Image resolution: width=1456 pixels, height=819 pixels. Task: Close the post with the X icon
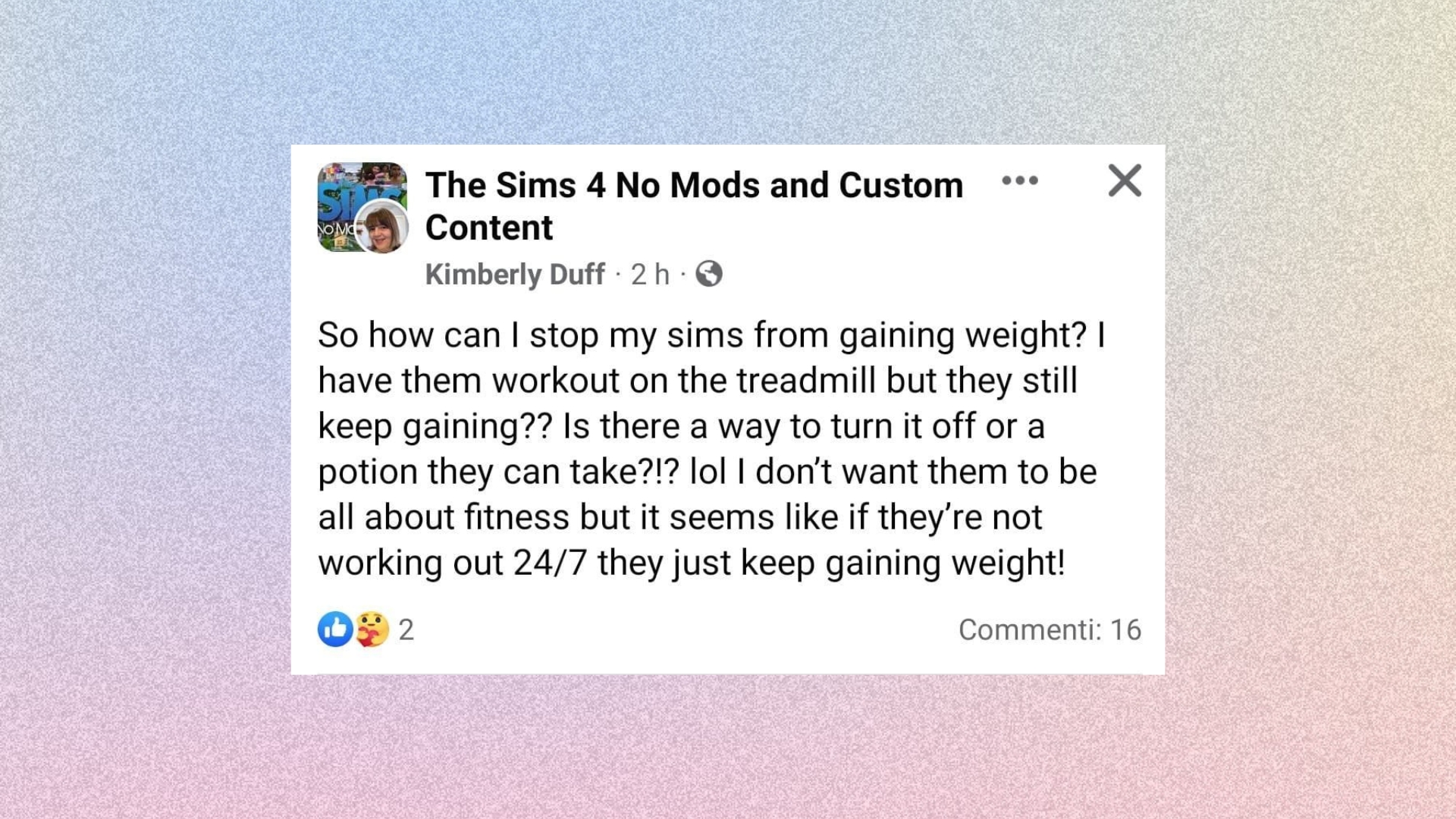[1124, 180]
